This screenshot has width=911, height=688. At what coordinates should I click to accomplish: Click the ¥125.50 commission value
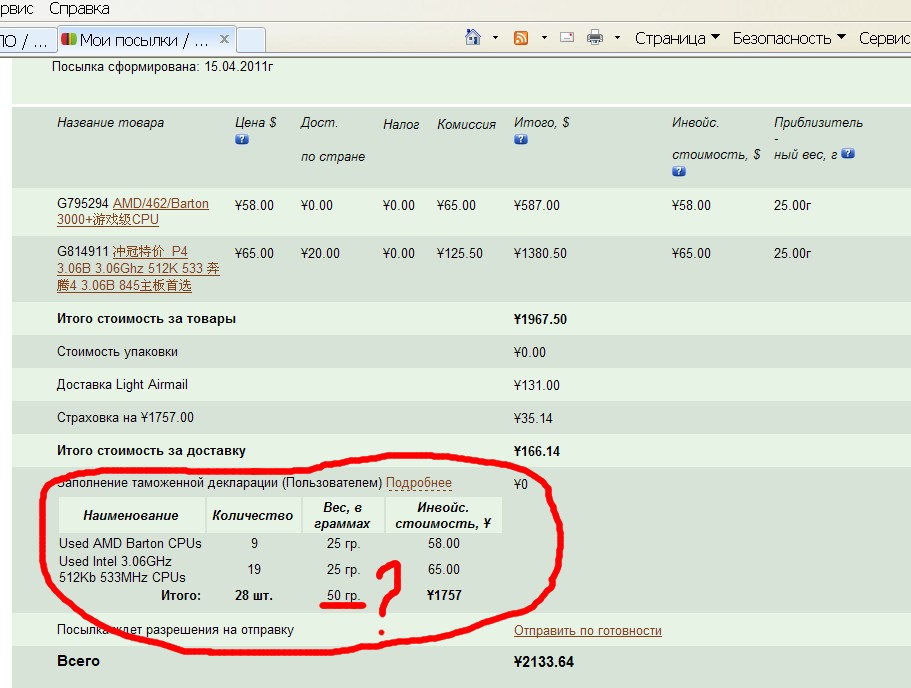click(x=460, y=253)
